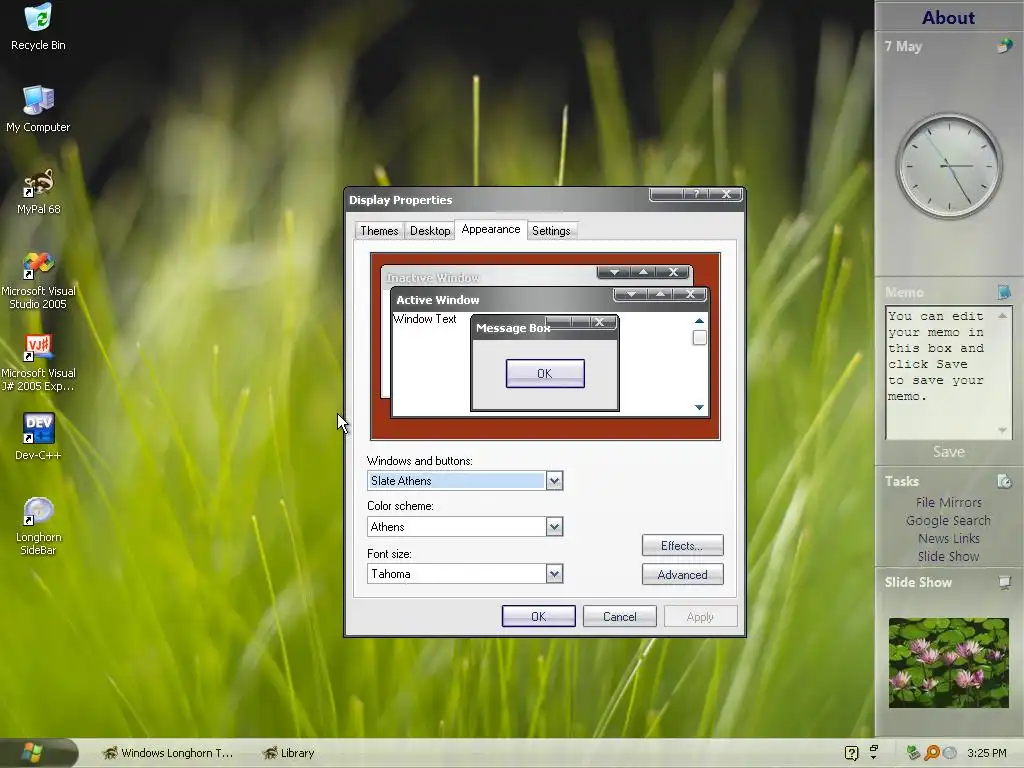1024x768 pixels.
Task: Click the sidebar analog clock
Action: pyautogui.click(x=949, y=166)
